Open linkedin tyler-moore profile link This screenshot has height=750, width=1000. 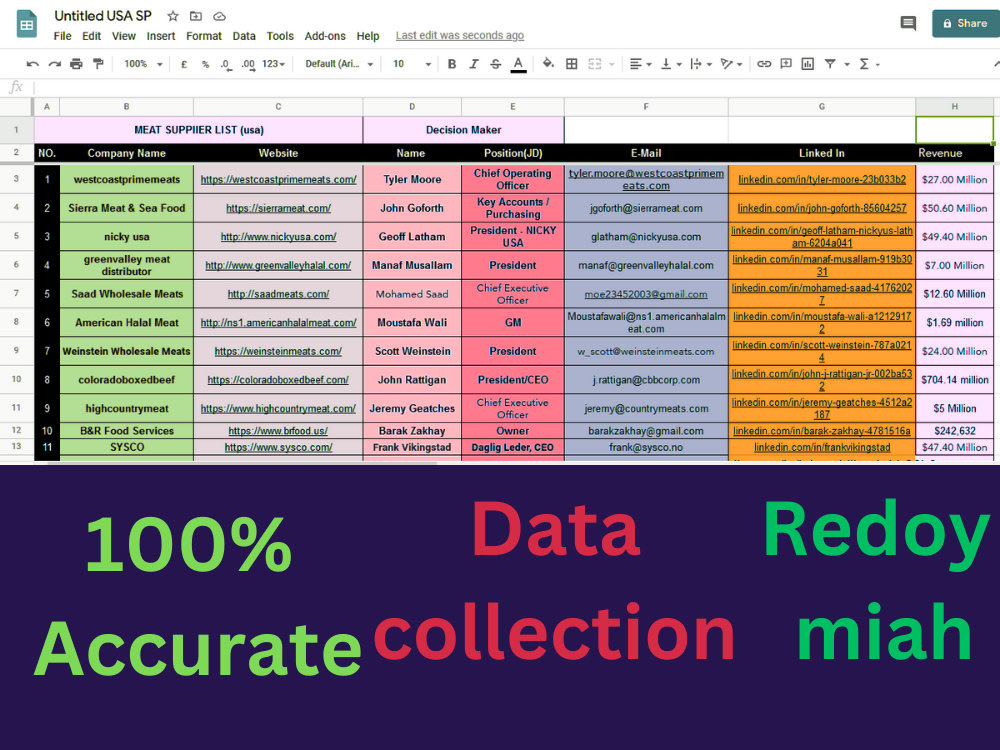(822, 179)
